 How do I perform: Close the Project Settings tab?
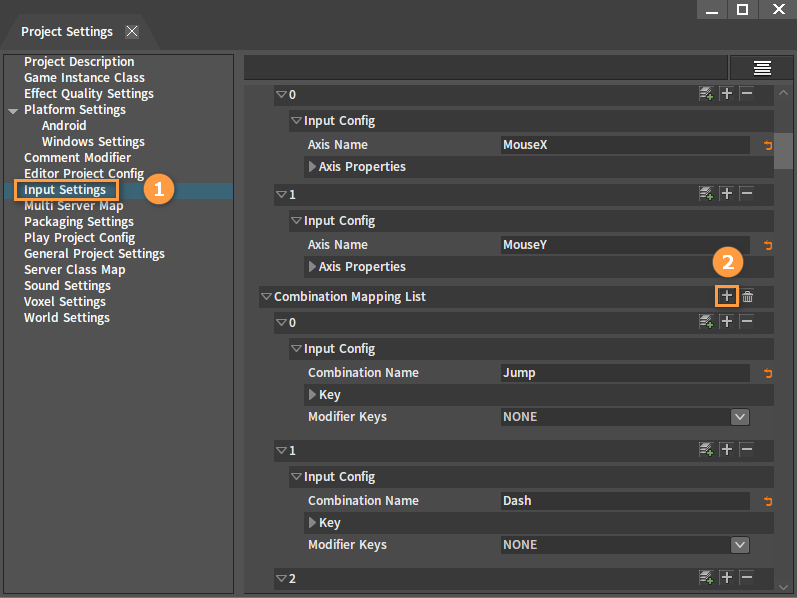pyautogui.click(x=132, y=32)
